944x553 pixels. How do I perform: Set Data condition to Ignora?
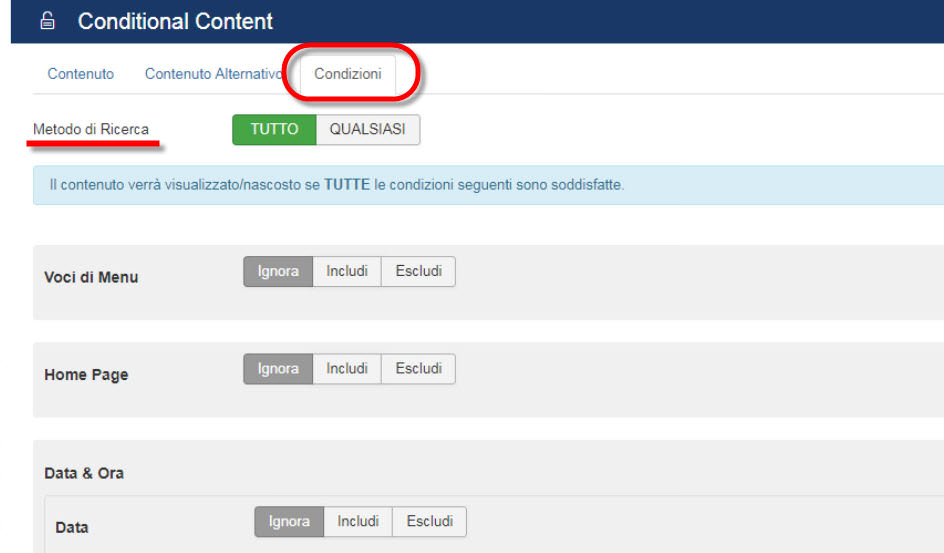(x=289, y=522)
